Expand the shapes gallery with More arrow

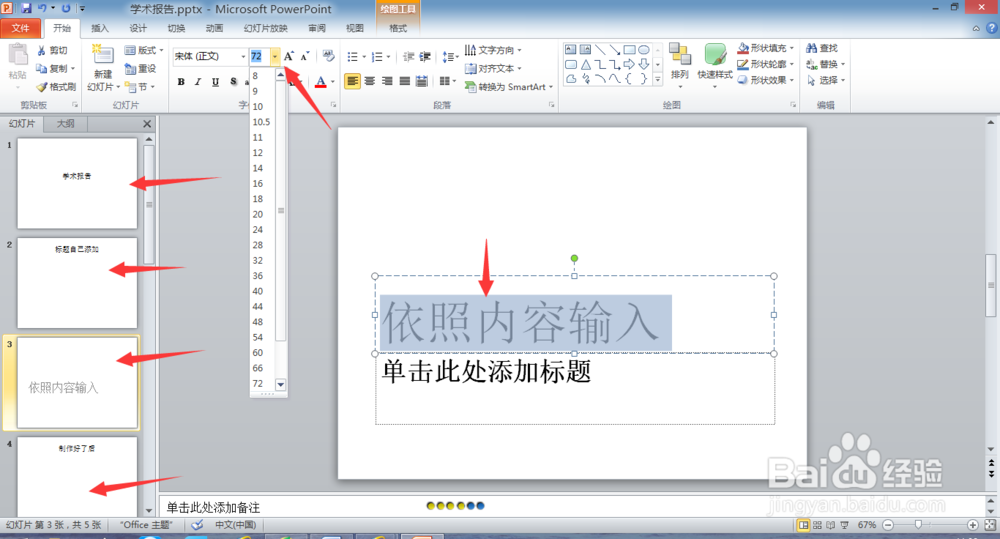point(658,79)
